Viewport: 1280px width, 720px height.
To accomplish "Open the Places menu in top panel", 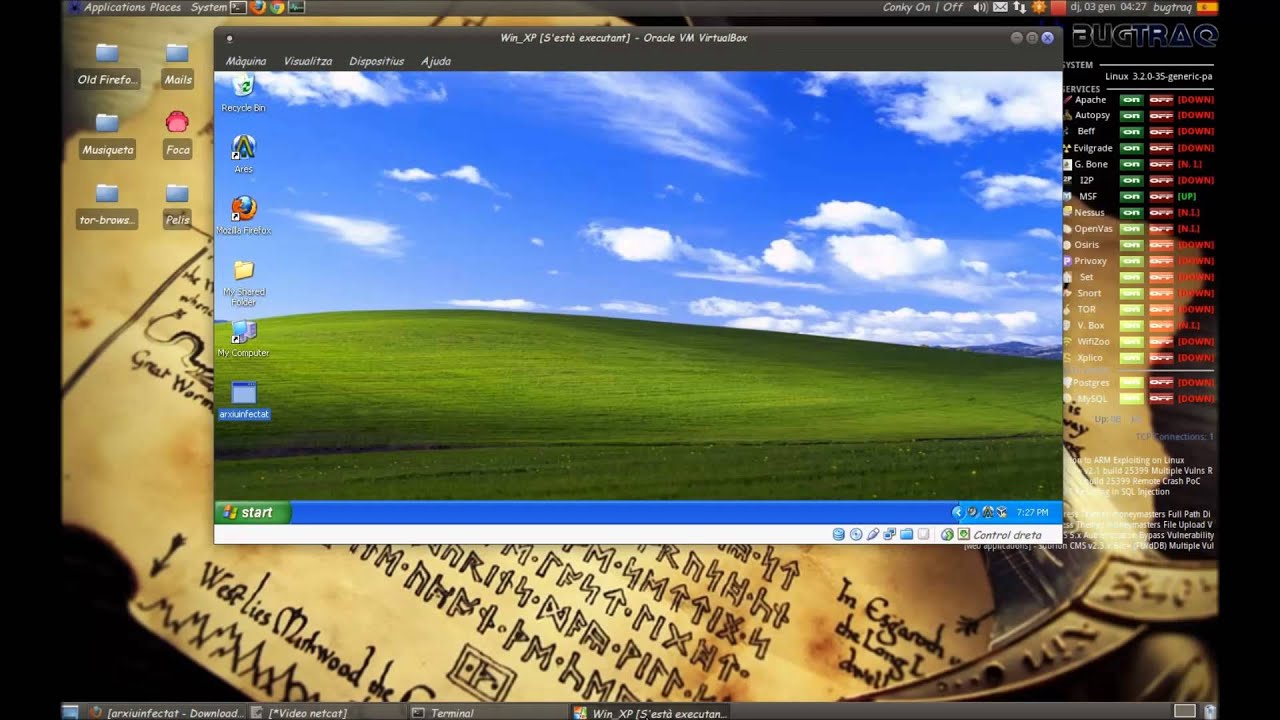I will tap(165, 7).
